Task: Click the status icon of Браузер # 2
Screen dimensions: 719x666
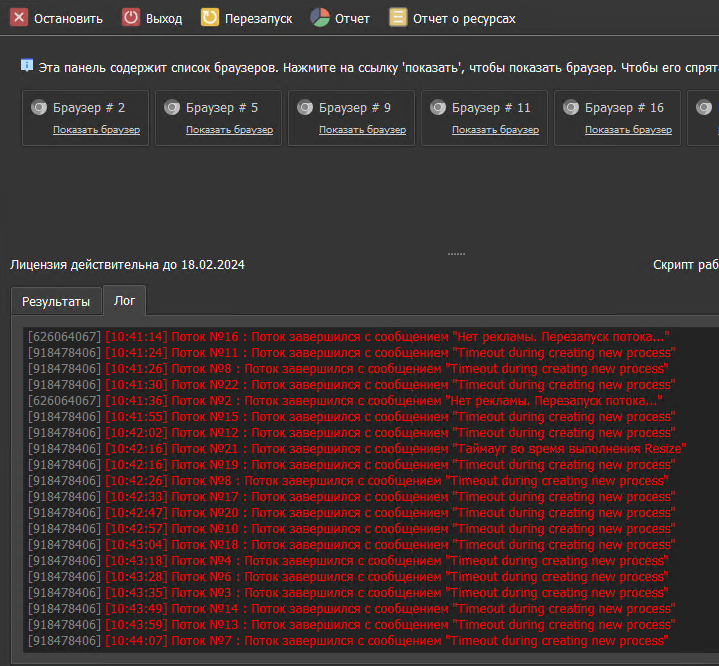Action: click(39, 107)
